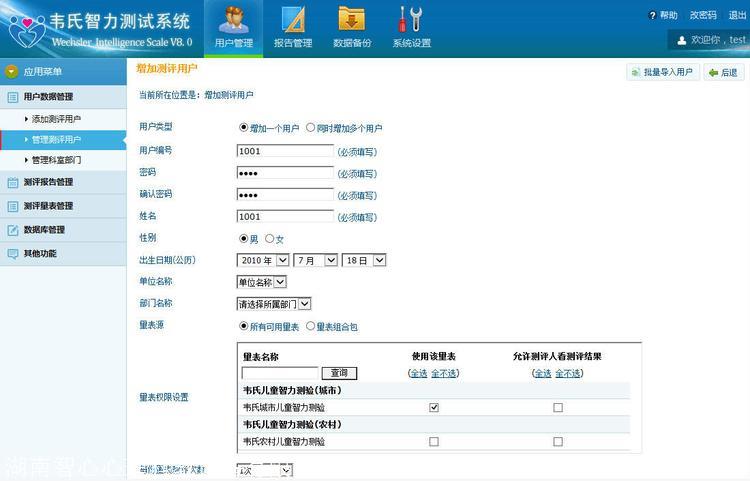Click the 帮助 question mark icon
Image resolution: width=750 pixels, height=481 pixels.
point(652,15)
